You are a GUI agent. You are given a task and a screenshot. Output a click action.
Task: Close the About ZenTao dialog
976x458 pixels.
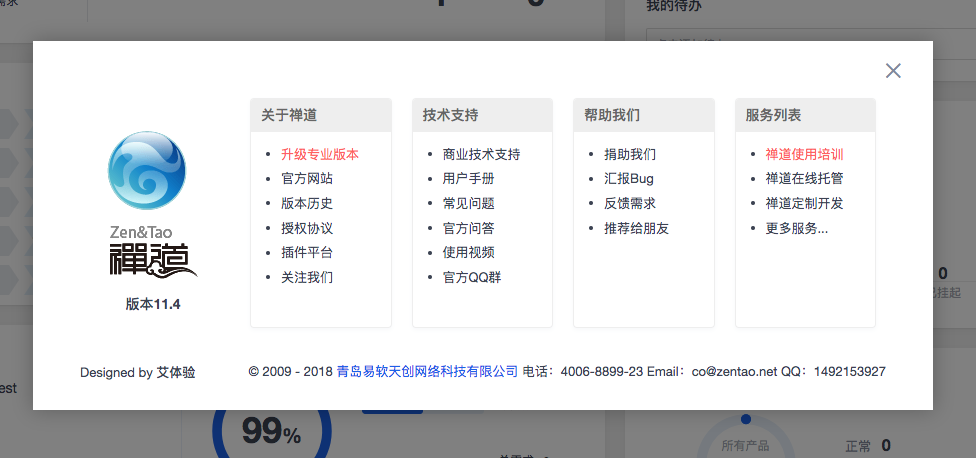coord(893,70)
